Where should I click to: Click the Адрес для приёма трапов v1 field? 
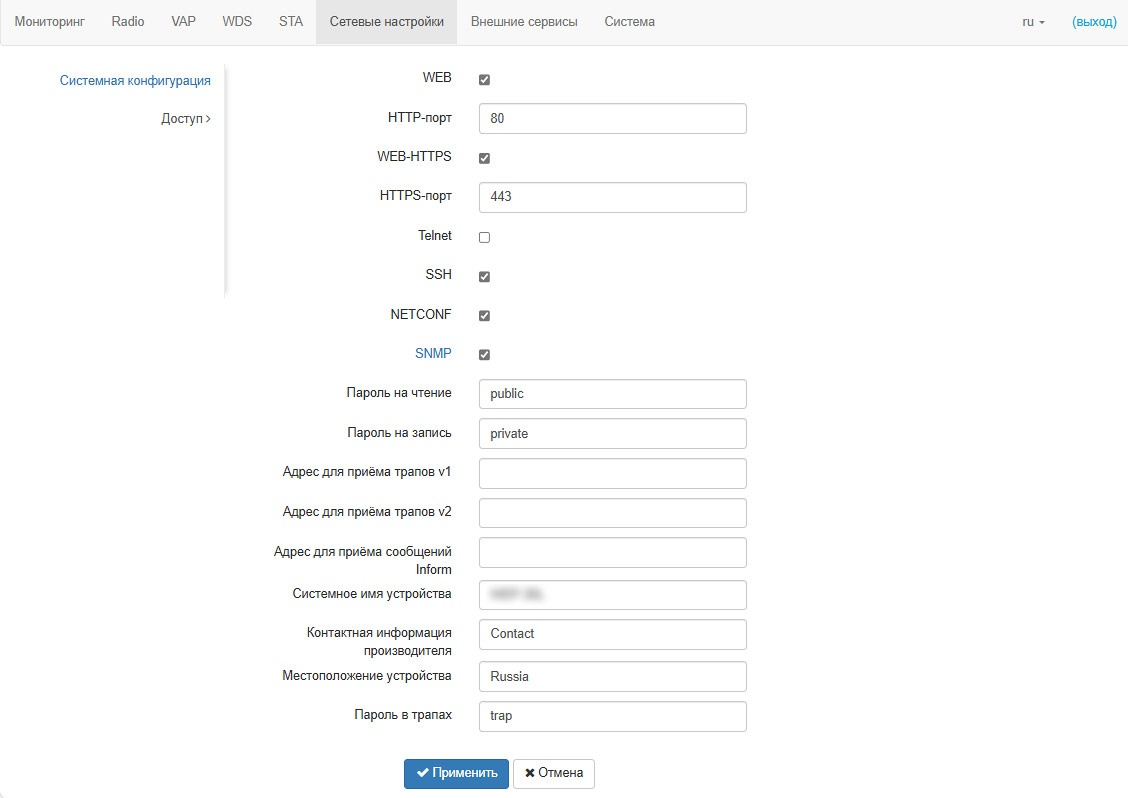612,473
